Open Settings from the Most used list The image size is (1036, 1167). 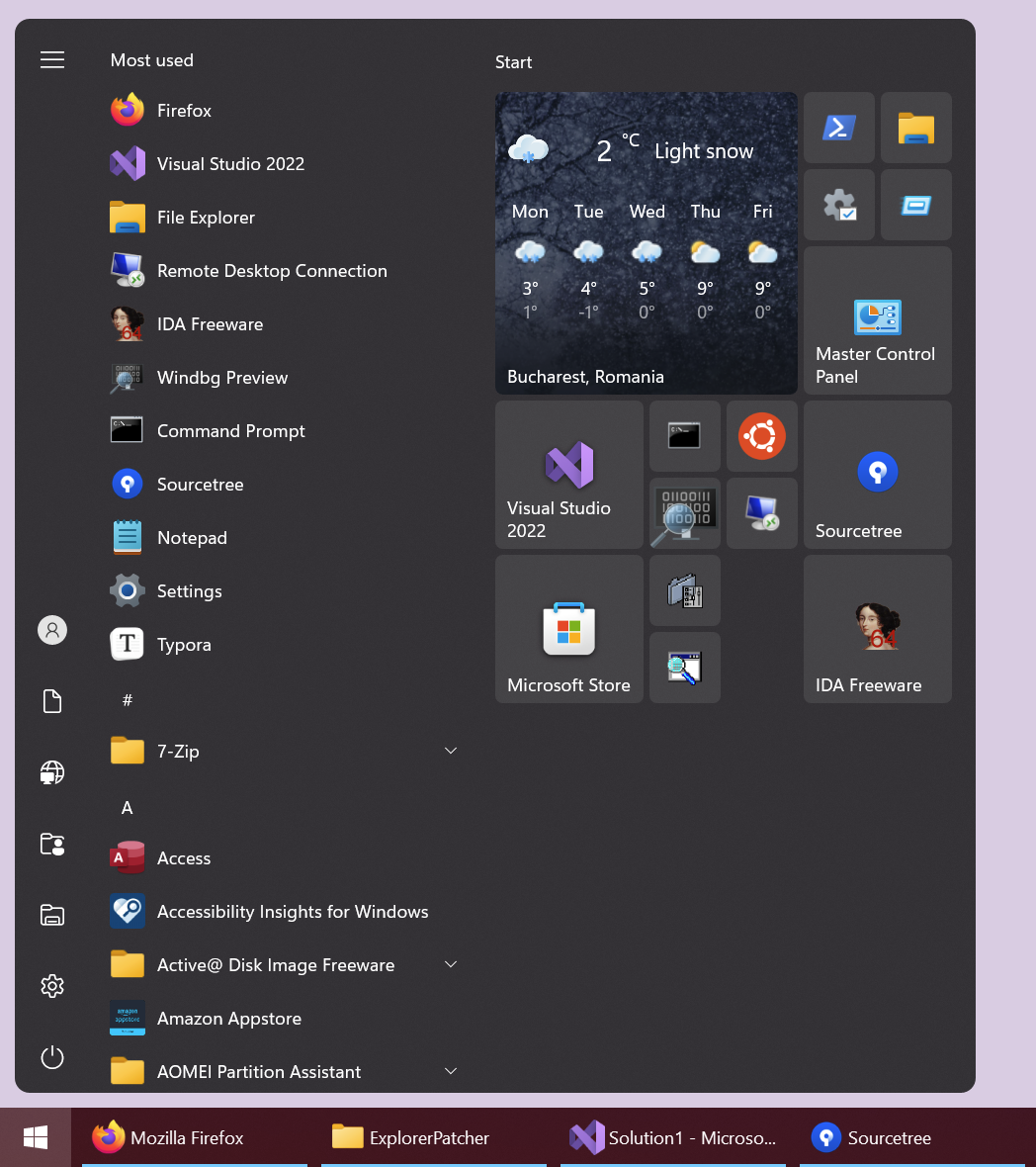pos(284,591)
